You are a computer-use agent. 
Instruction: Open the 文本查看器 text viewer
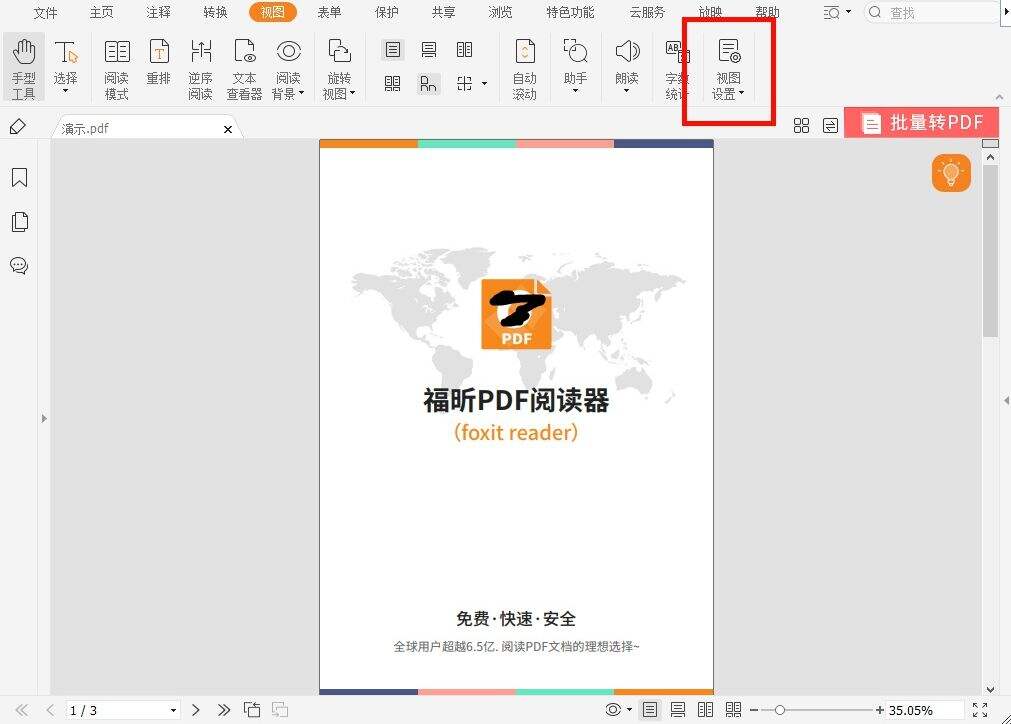[x=244, y=65]
